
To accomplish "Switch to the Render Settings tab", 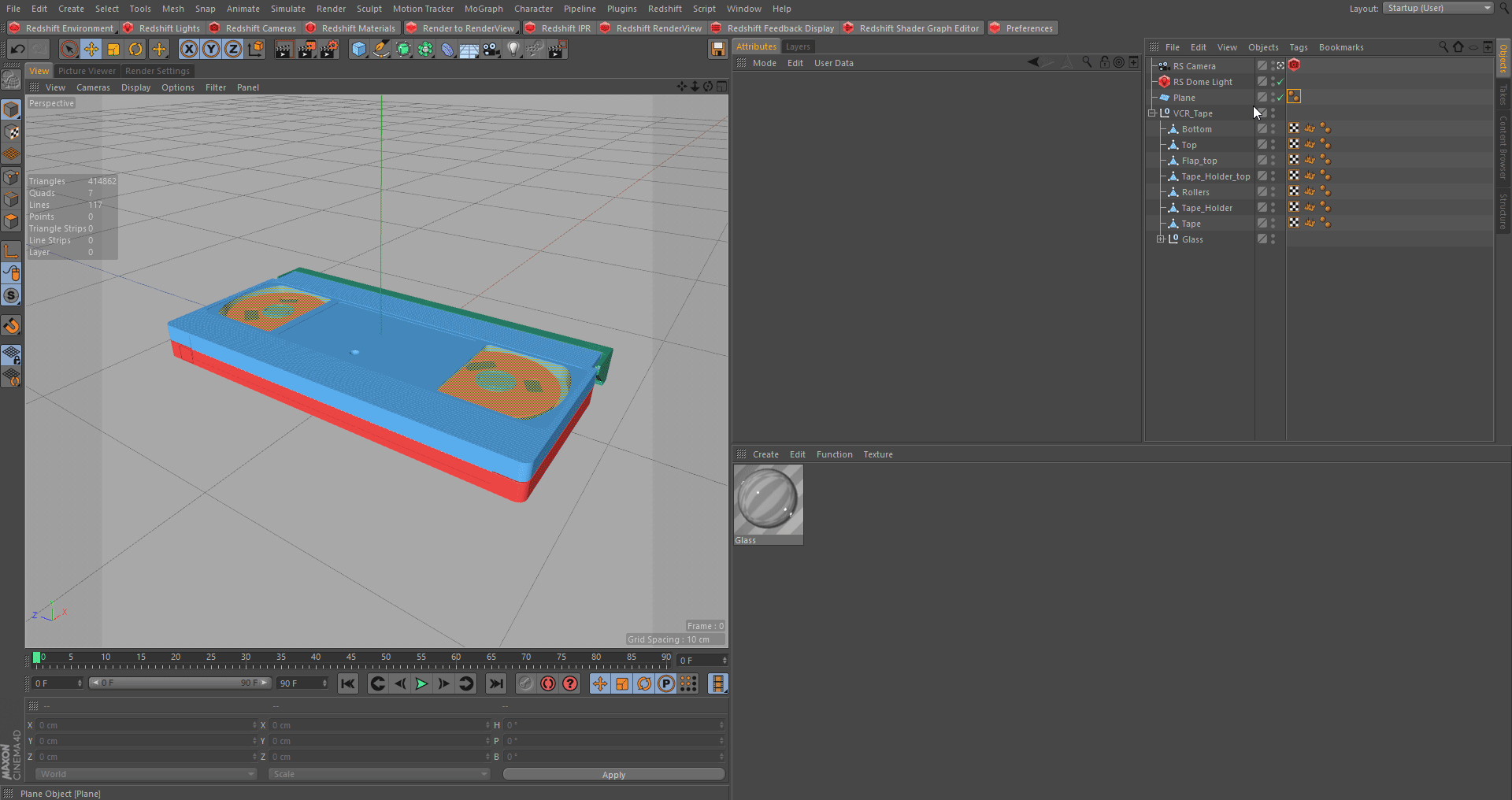I will (157, 71).
